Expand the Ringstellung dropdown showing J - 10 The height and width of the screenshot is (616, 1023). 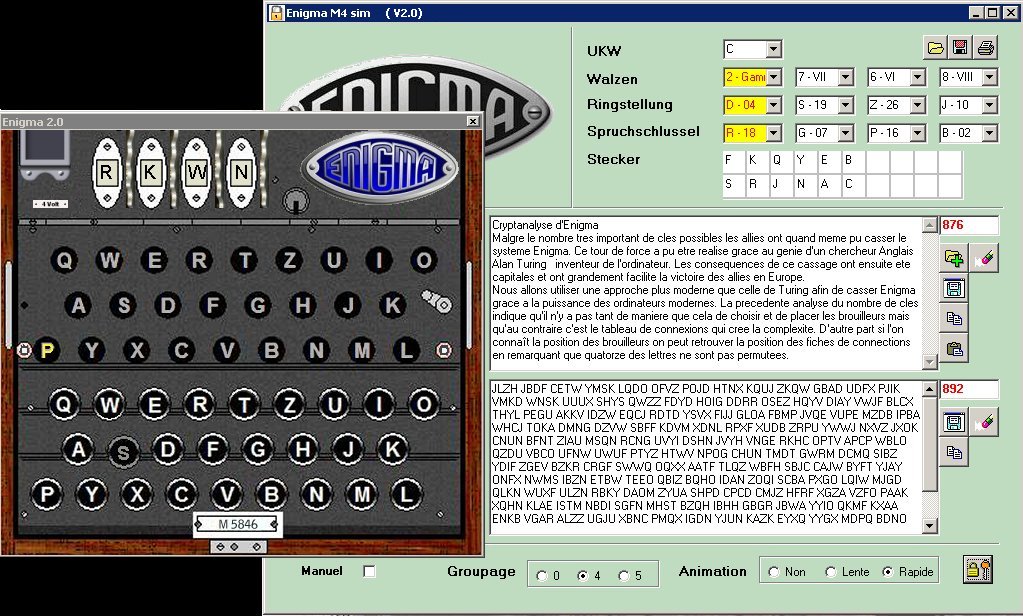pos(989,104)
